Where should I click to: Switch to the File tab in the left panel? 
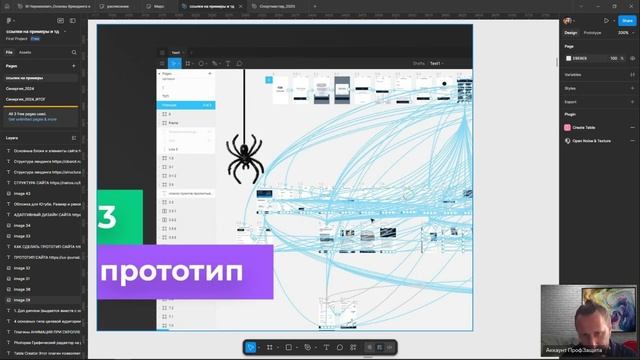[x=9, y=52]
